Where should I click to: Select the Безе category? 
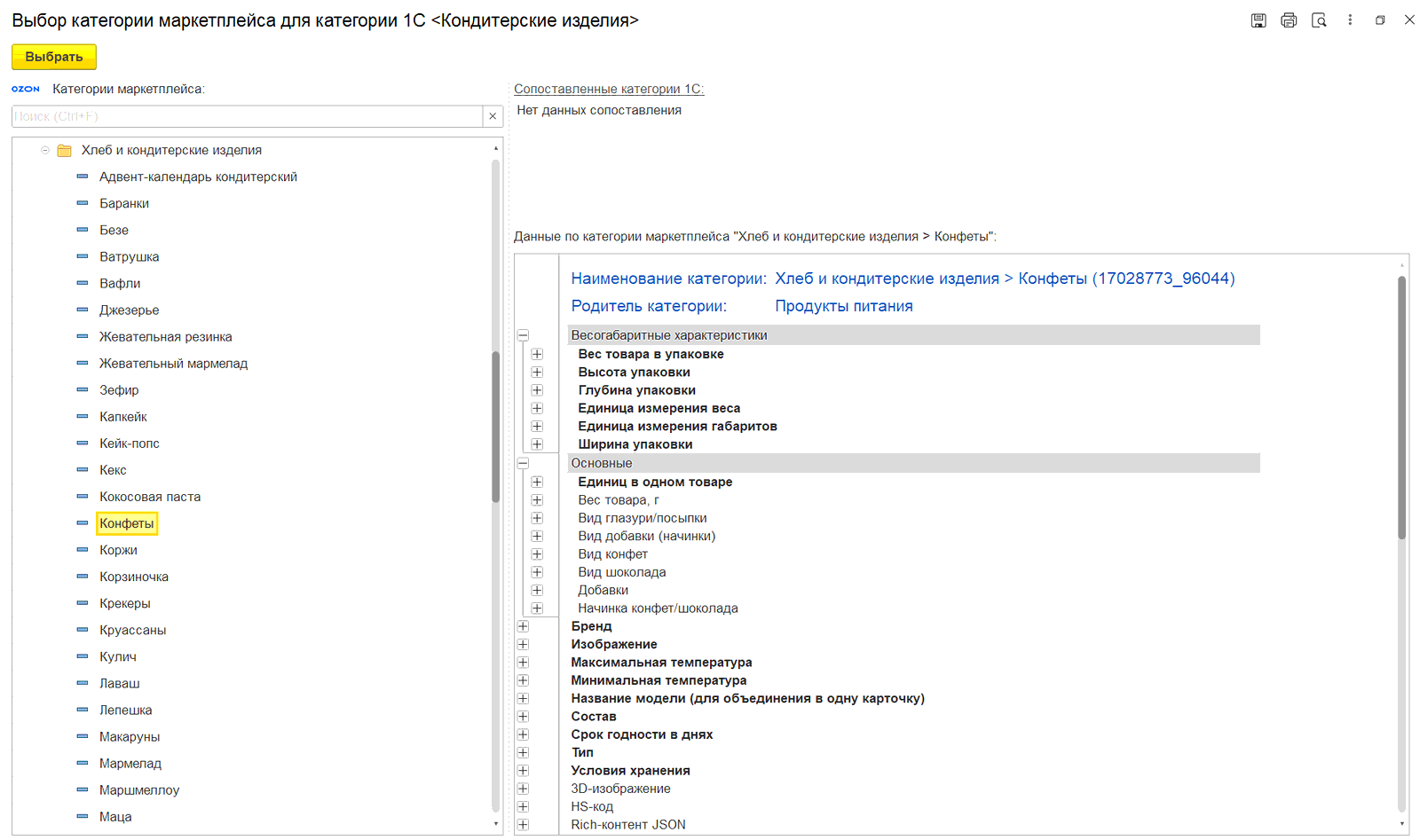point(114,230)
